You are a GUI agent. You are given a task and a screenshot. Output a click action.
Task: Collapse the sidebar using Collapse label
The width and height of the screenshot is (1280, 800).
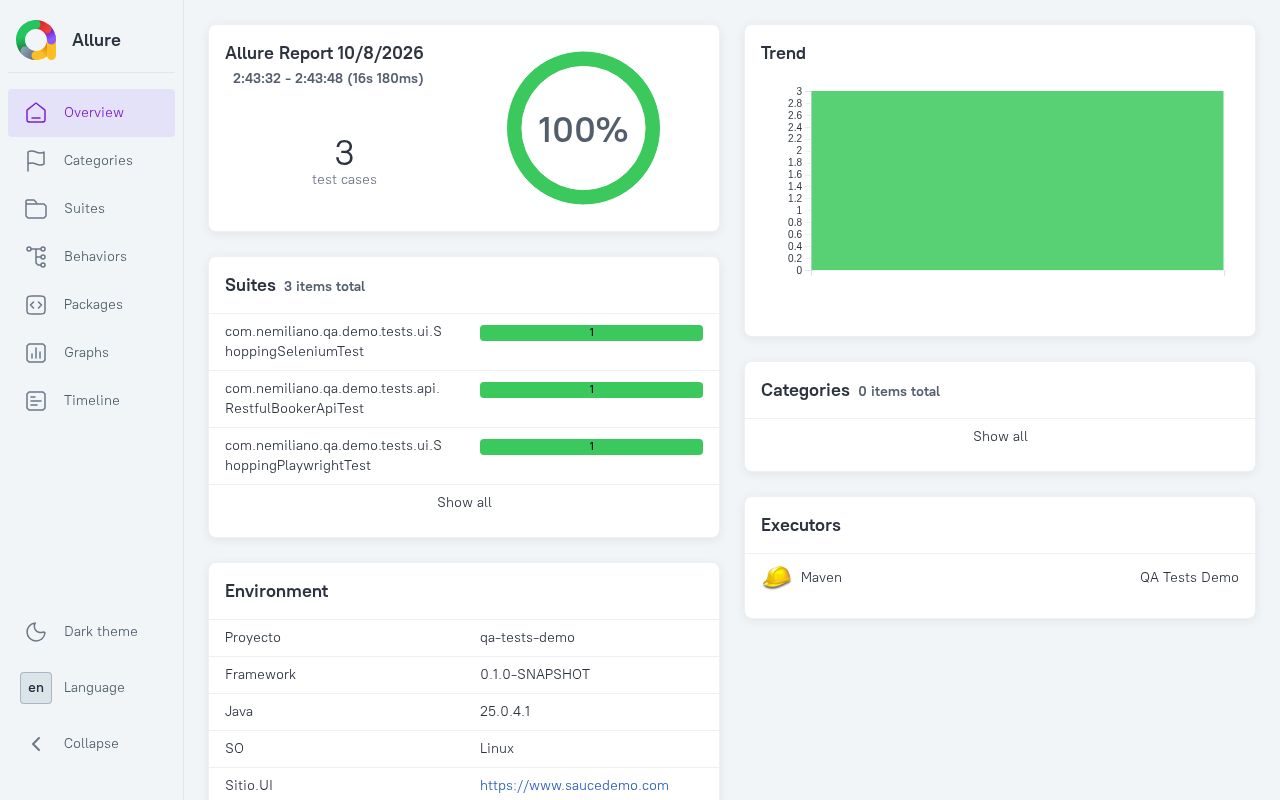91,744
